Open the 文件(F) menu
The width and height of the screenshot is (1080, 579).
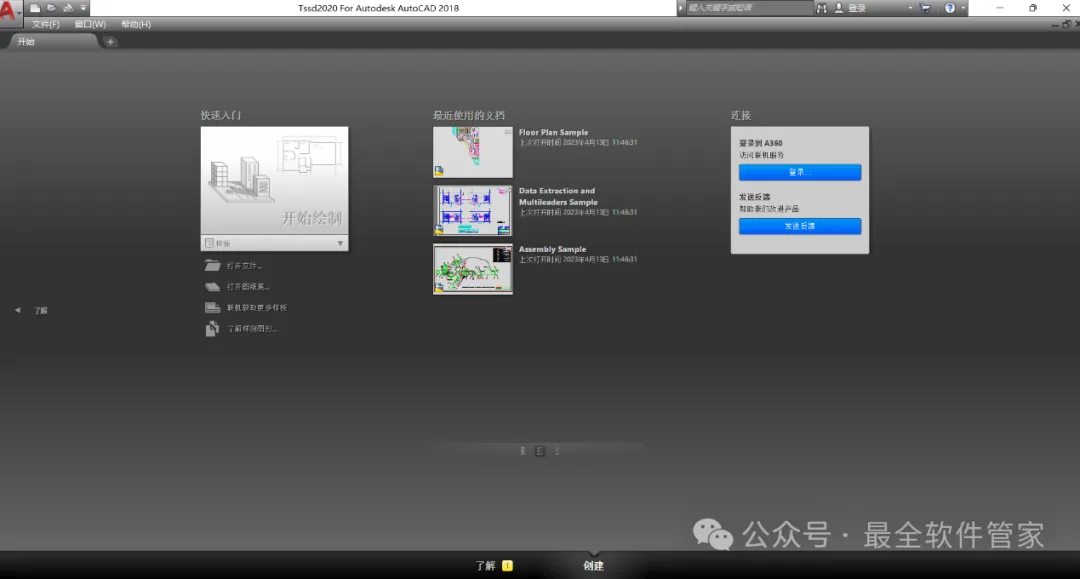click(x=45, y=24)
